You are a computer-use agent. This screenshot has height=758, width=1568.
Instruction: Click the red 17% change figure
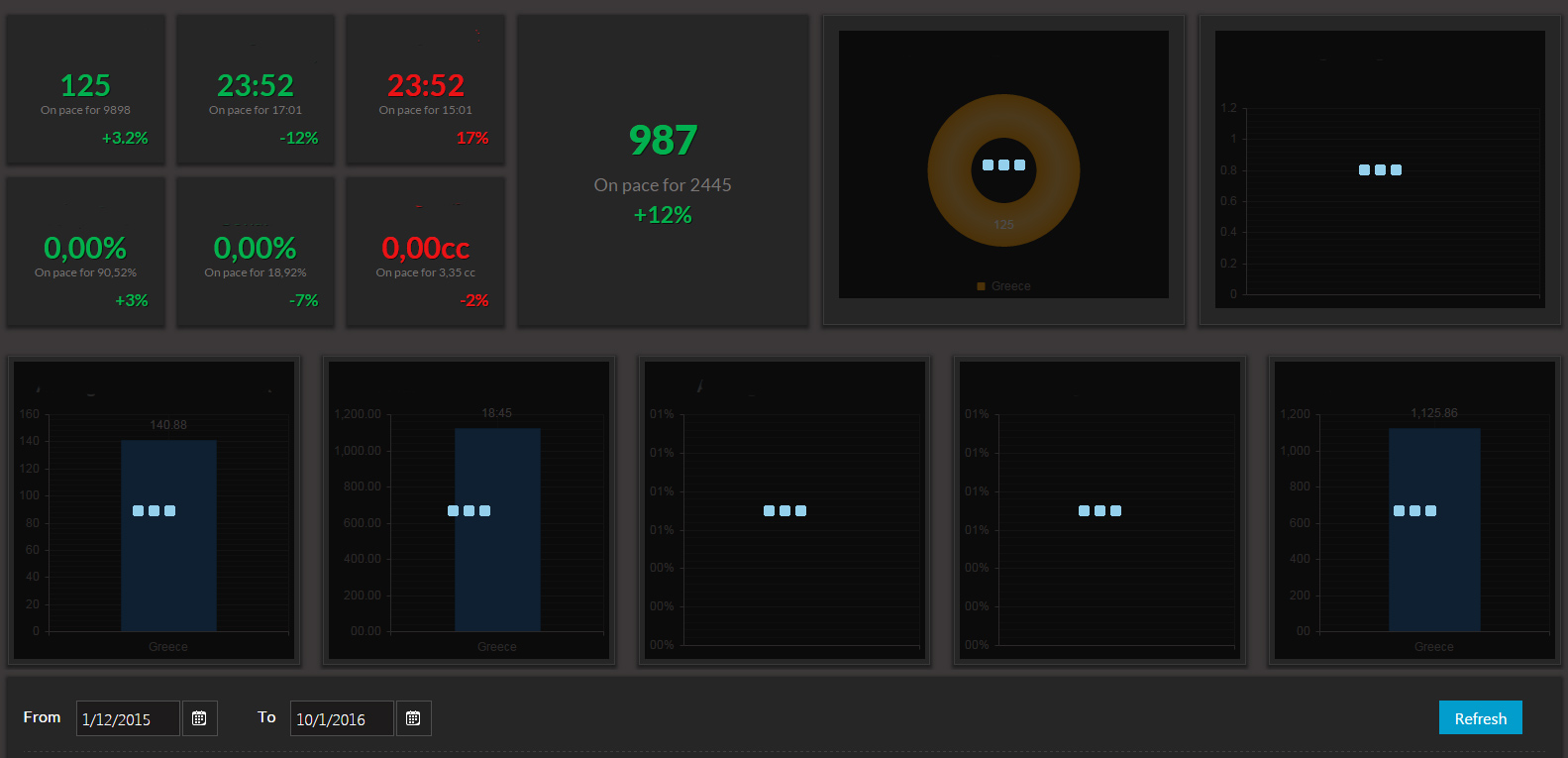click(x=472, y=138)
